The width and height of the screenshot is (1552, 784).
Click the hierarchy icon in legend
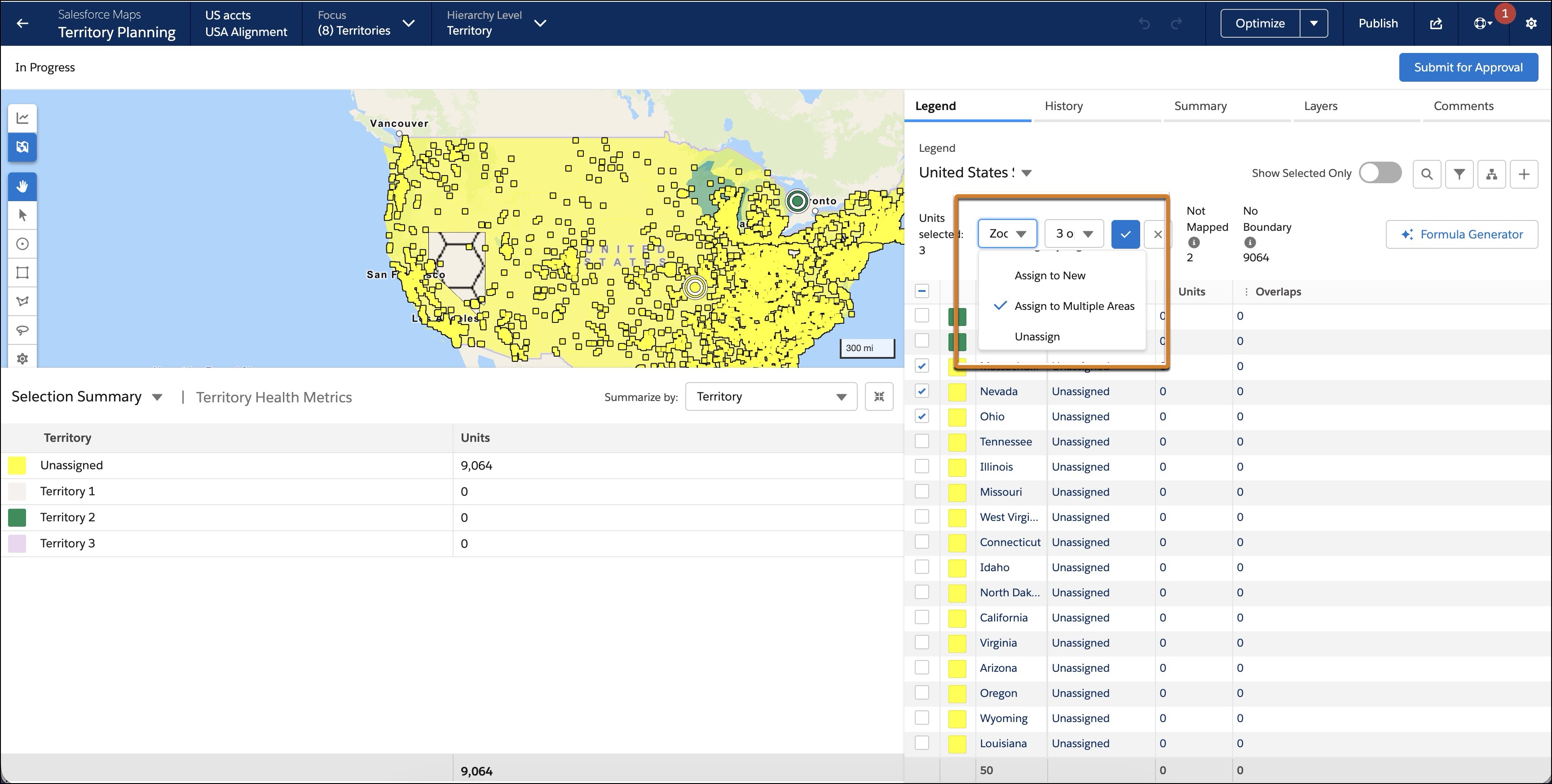point(1492,174)
